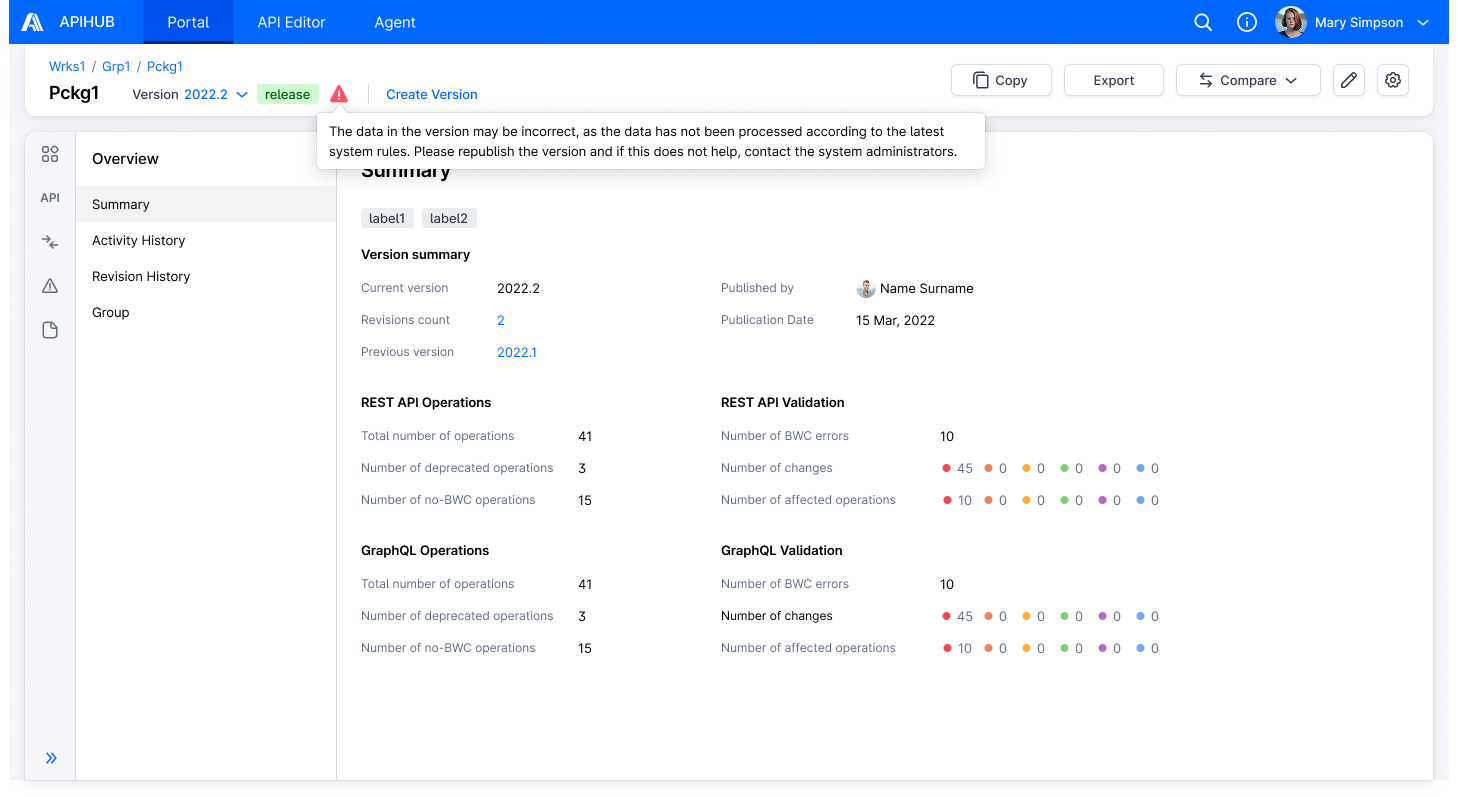This screenshot has width=1458, height=797.
Task: Click the green release status badge
Action: point(288,94)
